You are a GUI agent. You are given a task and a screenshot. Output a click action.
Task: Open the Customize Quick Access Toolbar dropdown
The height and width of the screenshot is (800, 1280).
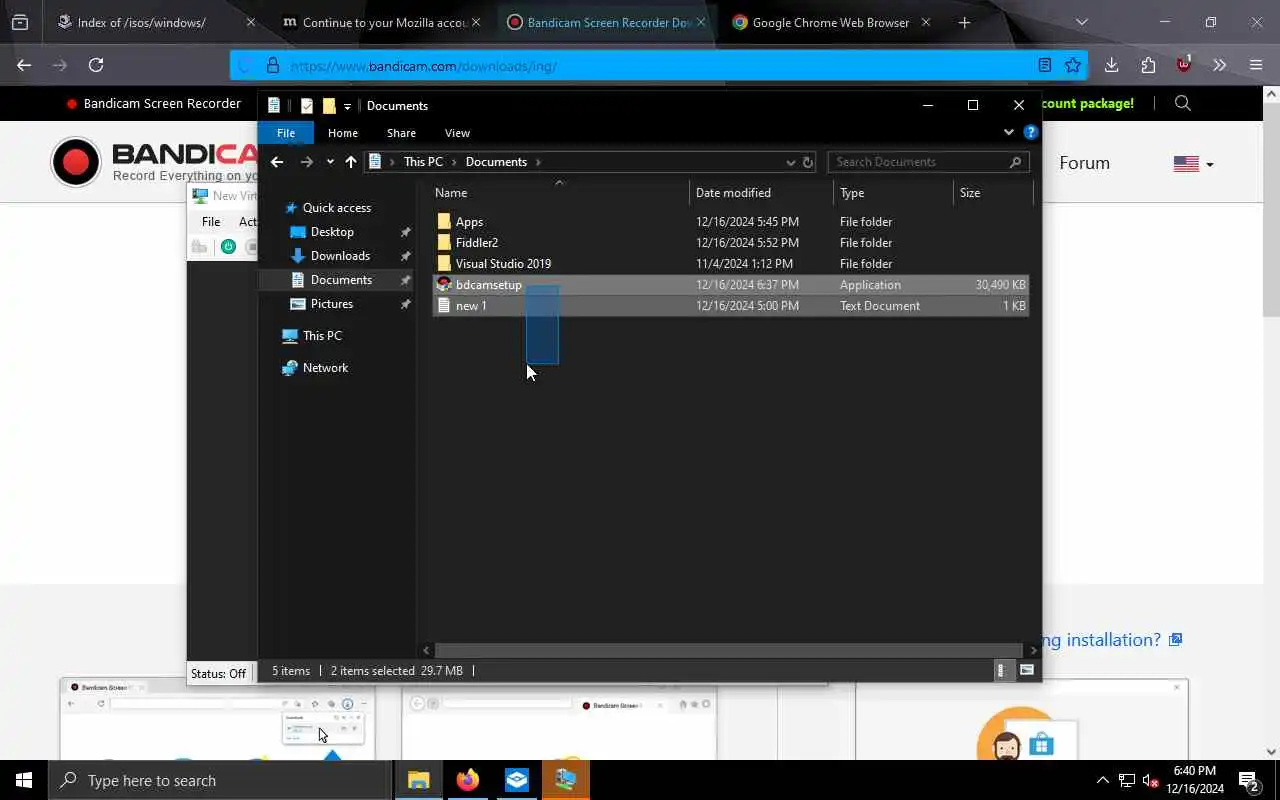347,106
